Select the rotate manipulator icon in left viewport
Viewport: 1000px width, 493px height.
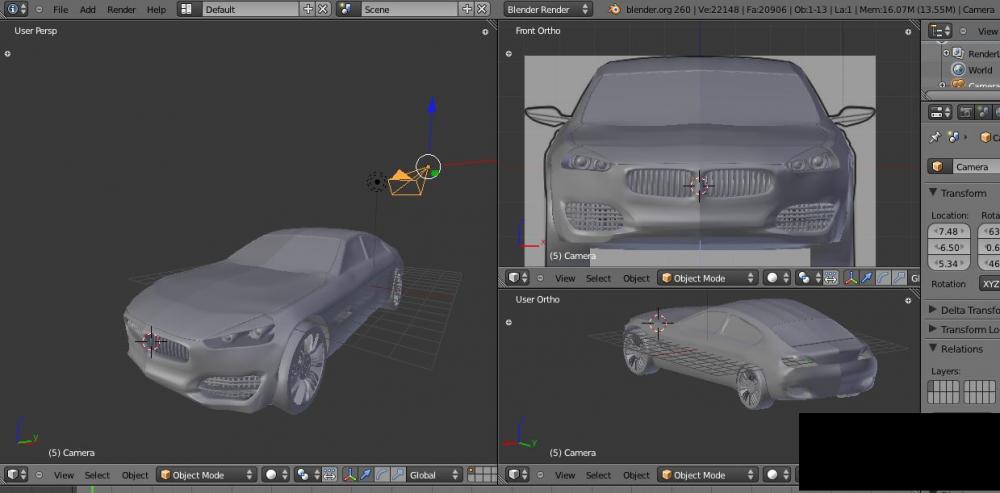coord(381,475)
